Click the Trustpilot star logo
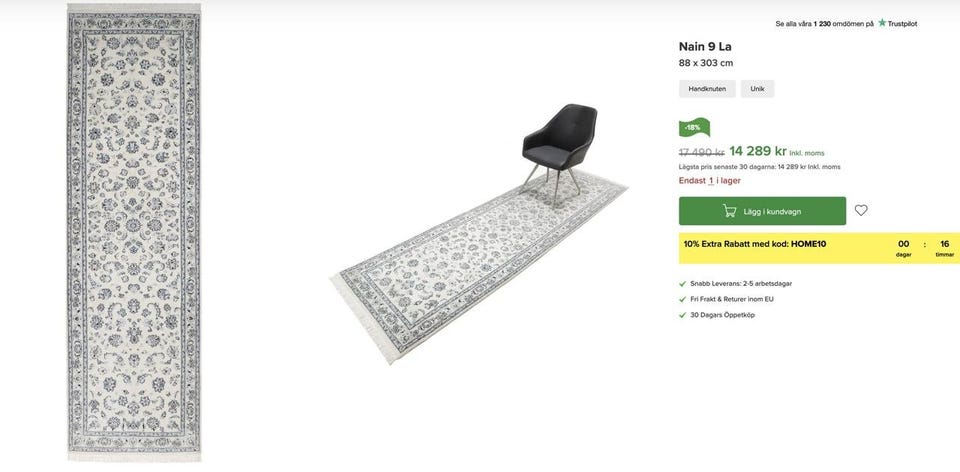960x472 pixels. click(x=882, y=23)
